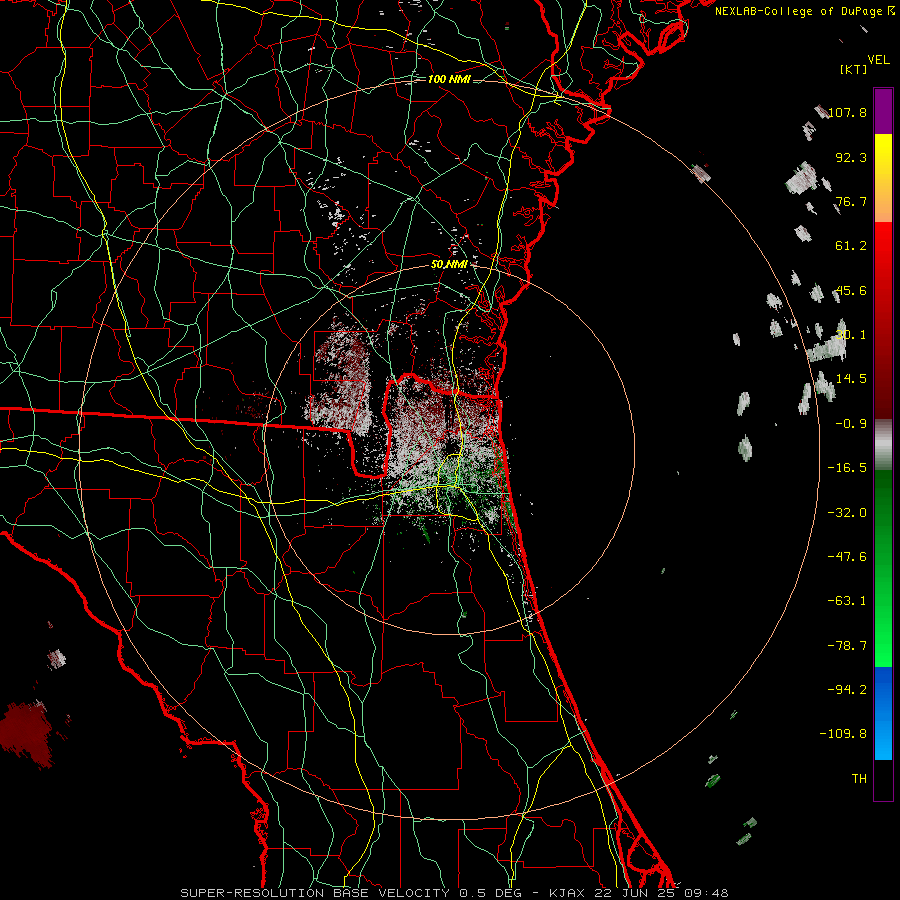Click the KJAX station identifier
This screenshot has width=900, height=900.
tap(567, 893)
